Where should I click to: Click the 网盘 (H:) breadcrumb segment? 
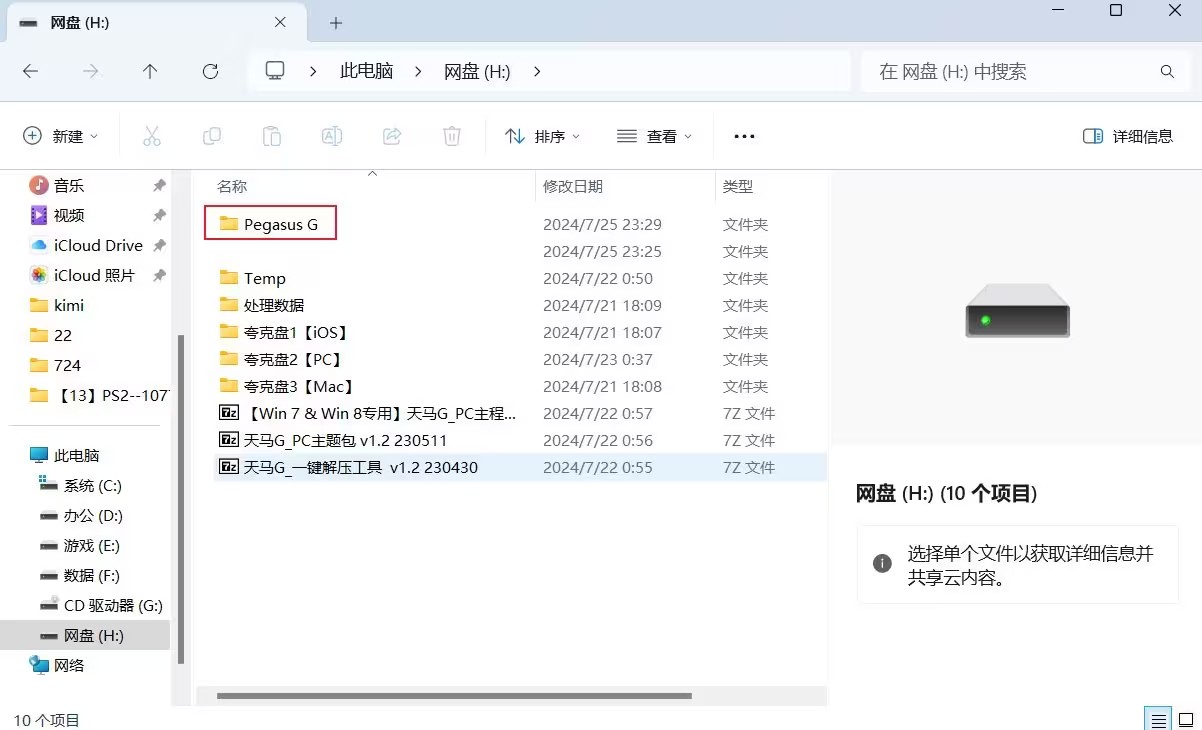pos(477,72)
